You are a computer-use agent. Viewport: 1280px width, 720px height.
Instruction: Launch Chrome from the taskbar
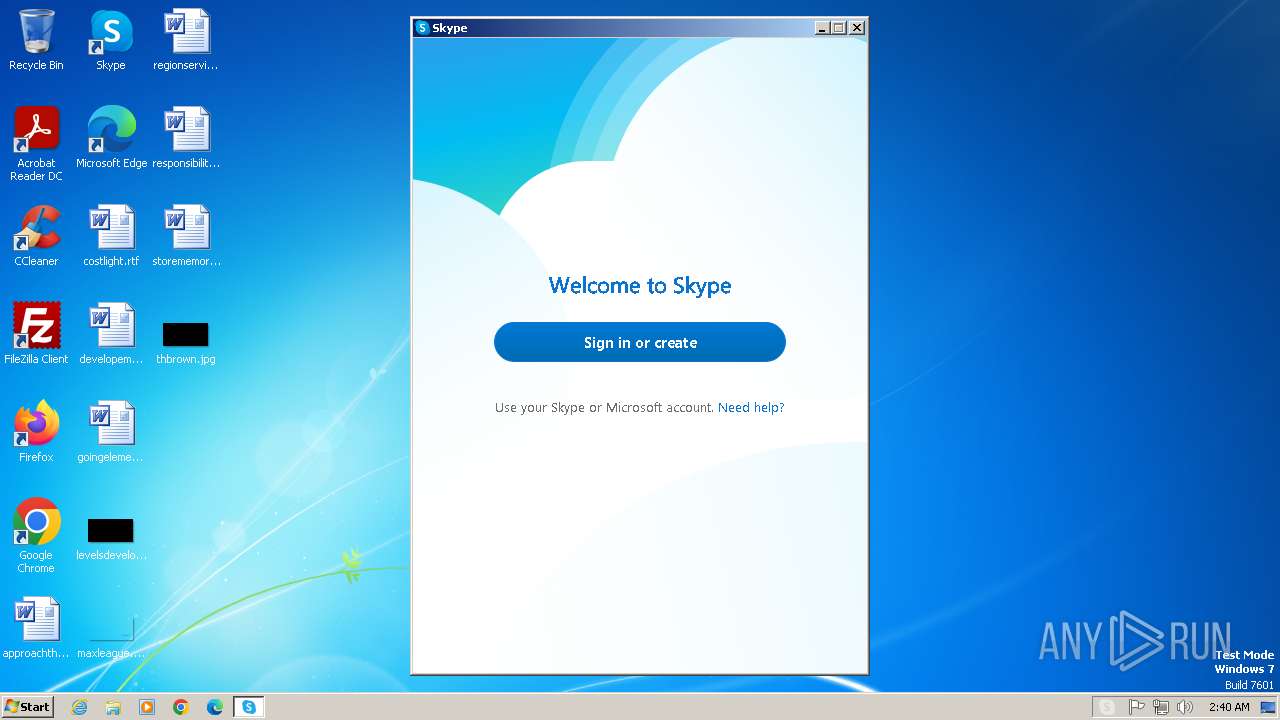coord(181,707)
